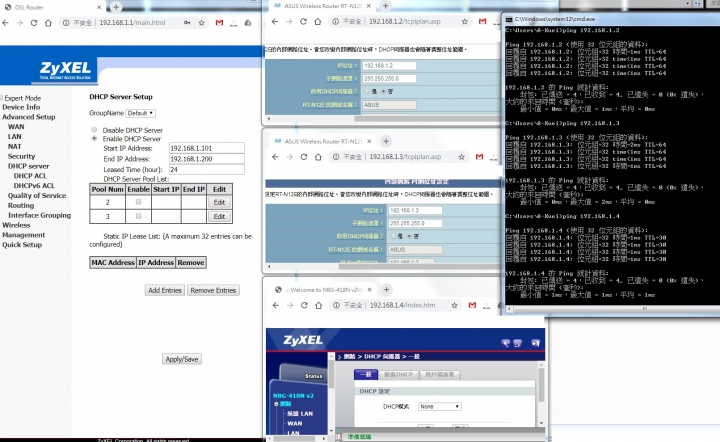The width and height of the screenshot is (720, 442).
Task: Open new tab next to DSL Router tab
Action: pyautogui.click(x=116, y=7)
